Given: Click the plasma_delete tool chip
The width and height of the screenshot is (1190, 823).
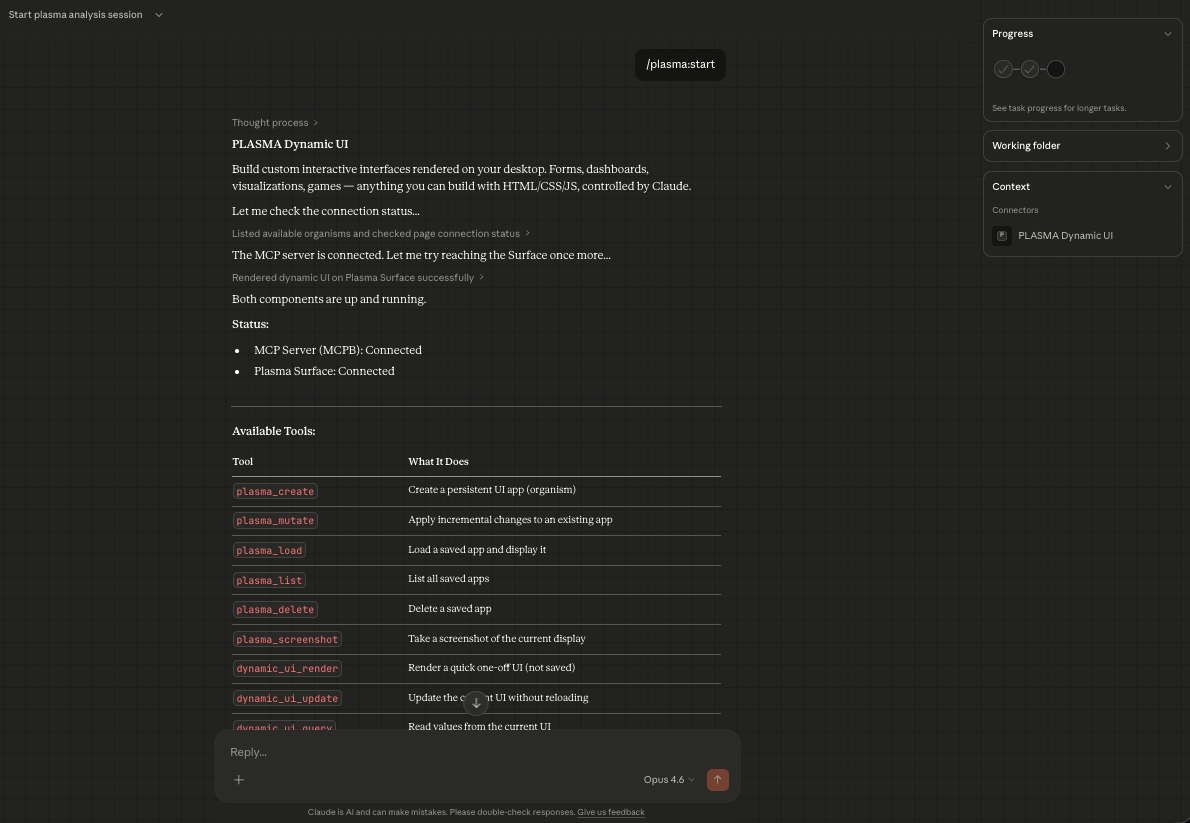Looking at the screenshot, I should (x=275, y=609).
